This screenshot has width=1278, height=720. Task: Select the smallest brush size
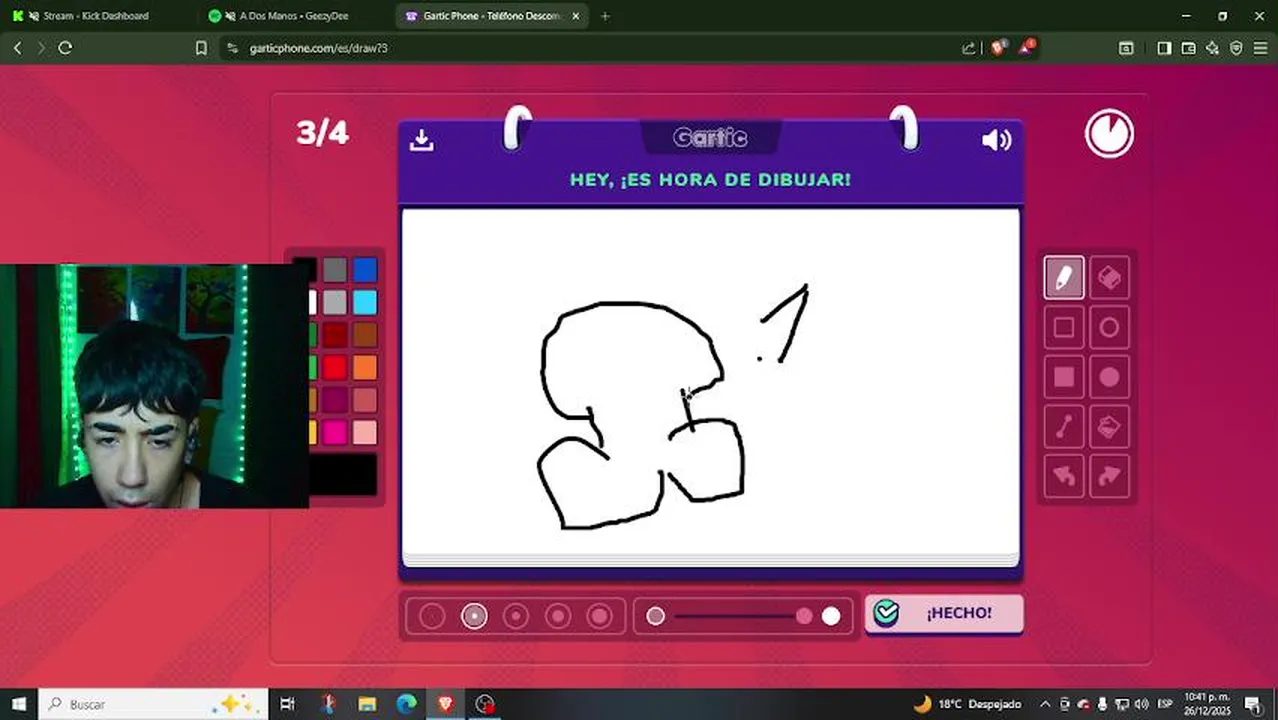click(432, 616)
